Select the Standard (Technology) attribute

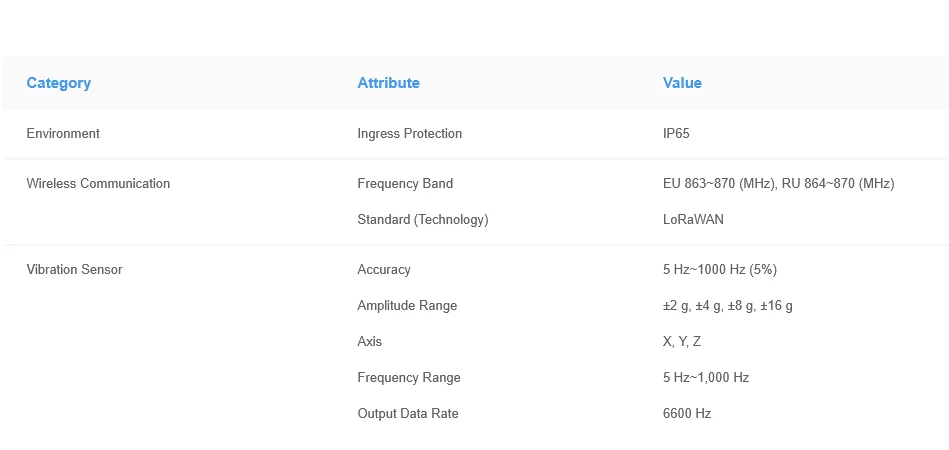422,219
